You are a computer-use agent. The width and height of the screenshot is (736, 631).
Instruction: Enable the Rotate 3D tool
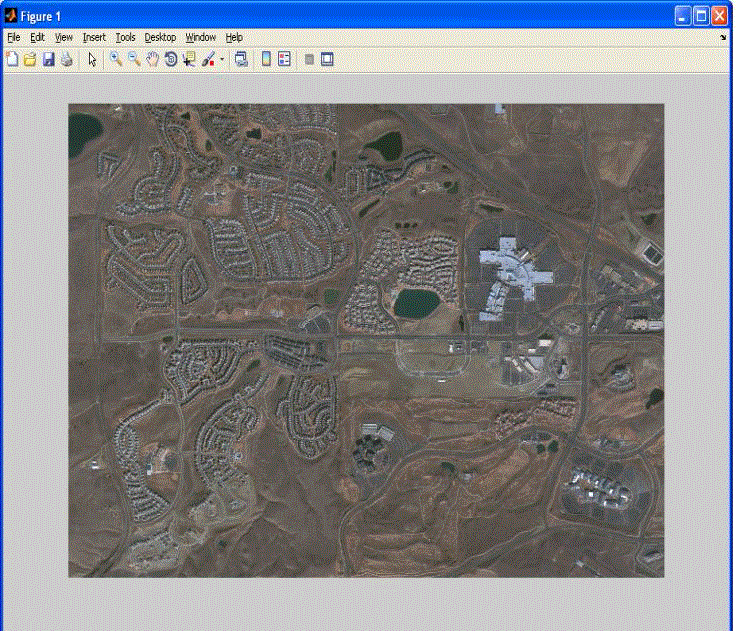[171, 59]
